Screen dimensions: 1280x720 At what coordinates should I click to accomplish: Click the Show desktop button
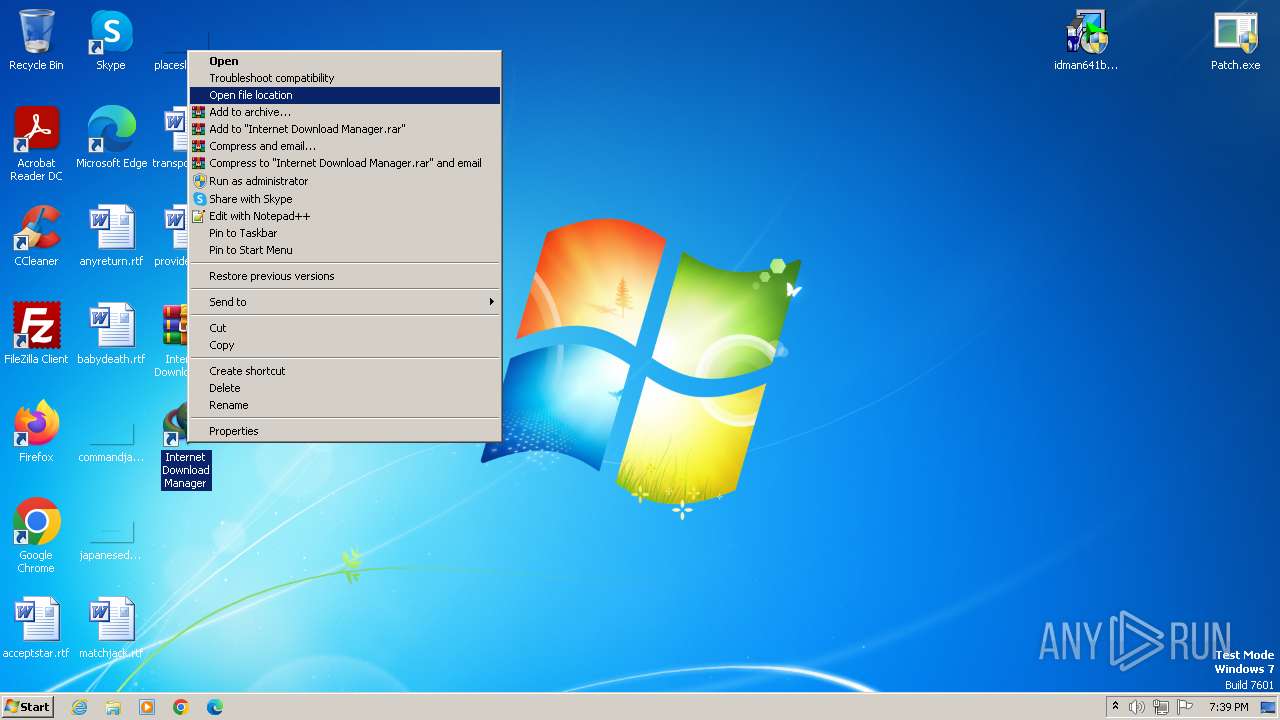tap(1268, 707)
